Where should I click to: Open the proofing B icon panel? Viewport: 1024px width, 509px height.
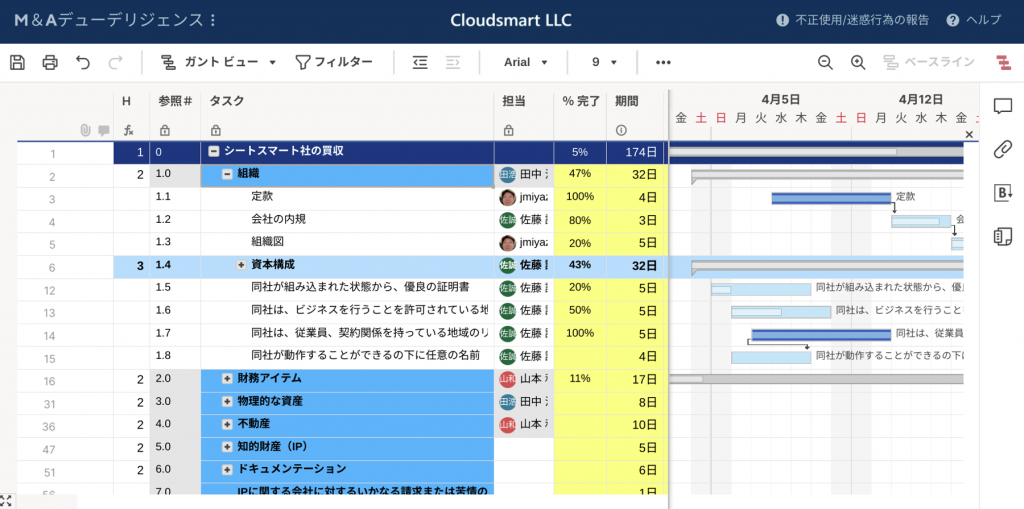point(1002,193)
